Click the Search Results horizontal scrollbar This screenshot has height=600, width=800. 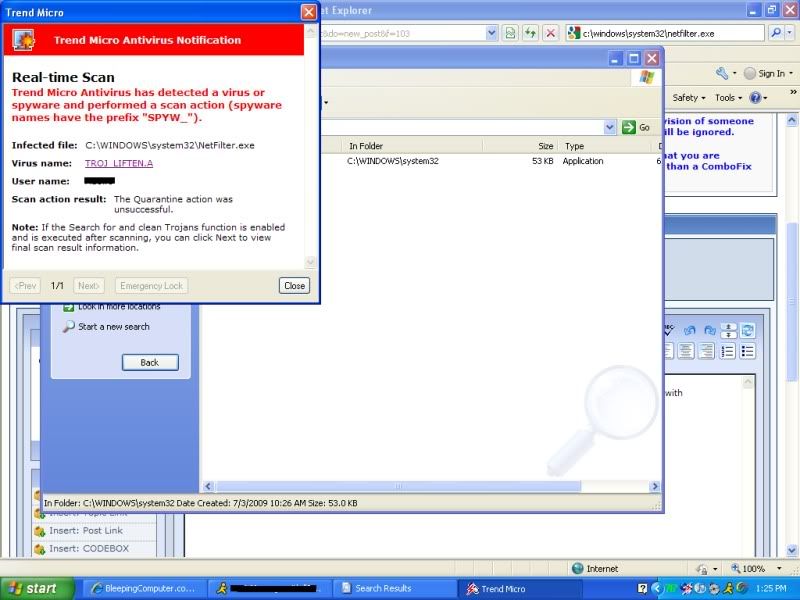pos(398,486)
